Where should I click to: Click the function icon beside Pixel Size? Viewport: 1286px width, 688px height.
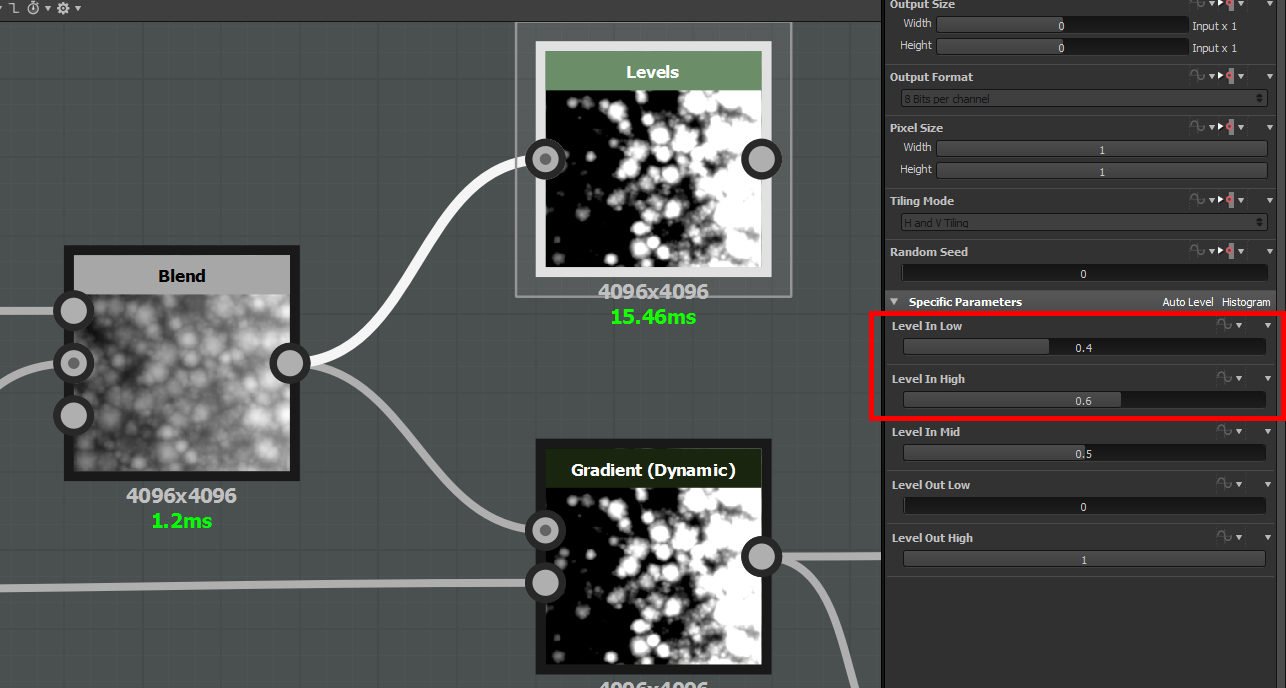(x=1197, y=127)
